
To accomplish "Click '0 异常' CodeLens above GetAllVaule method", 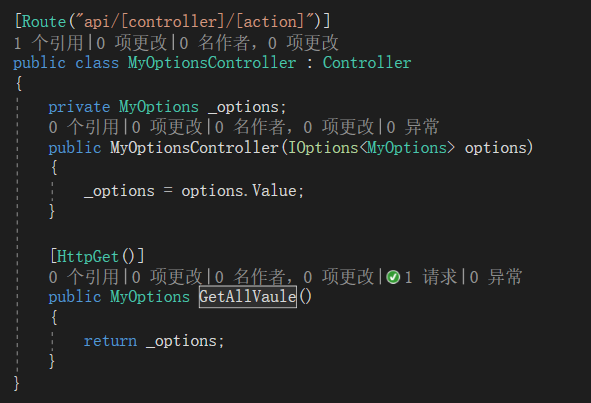I will (496, 277).
